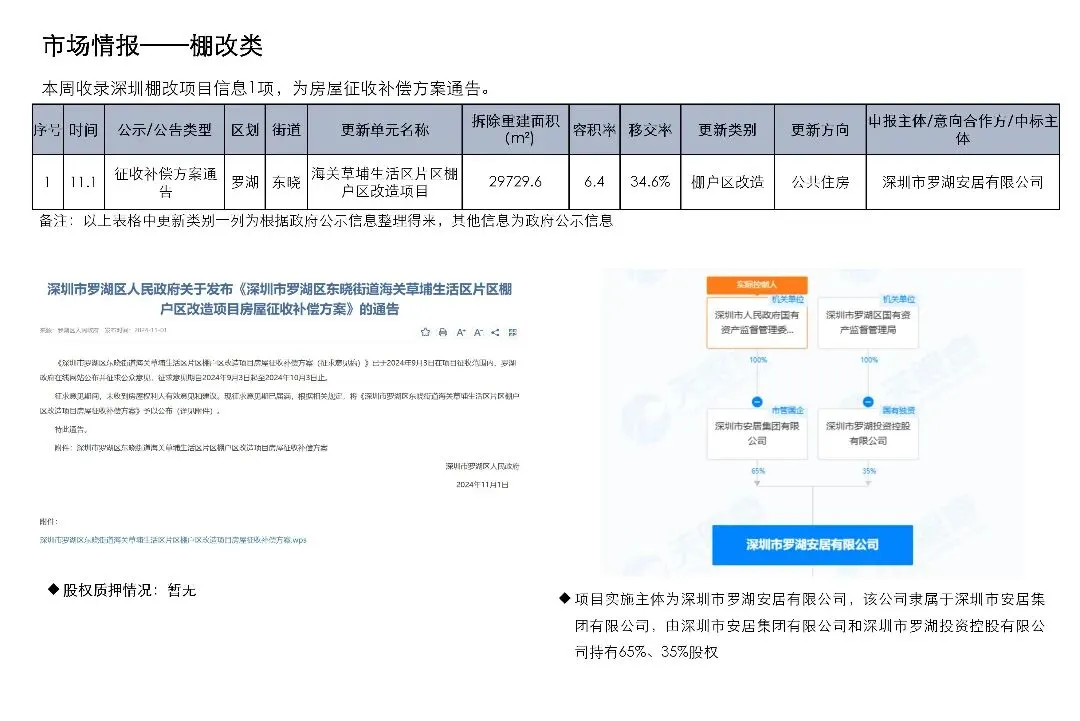Click the table header 区划

pyautogui.click(x=245, y=129)
